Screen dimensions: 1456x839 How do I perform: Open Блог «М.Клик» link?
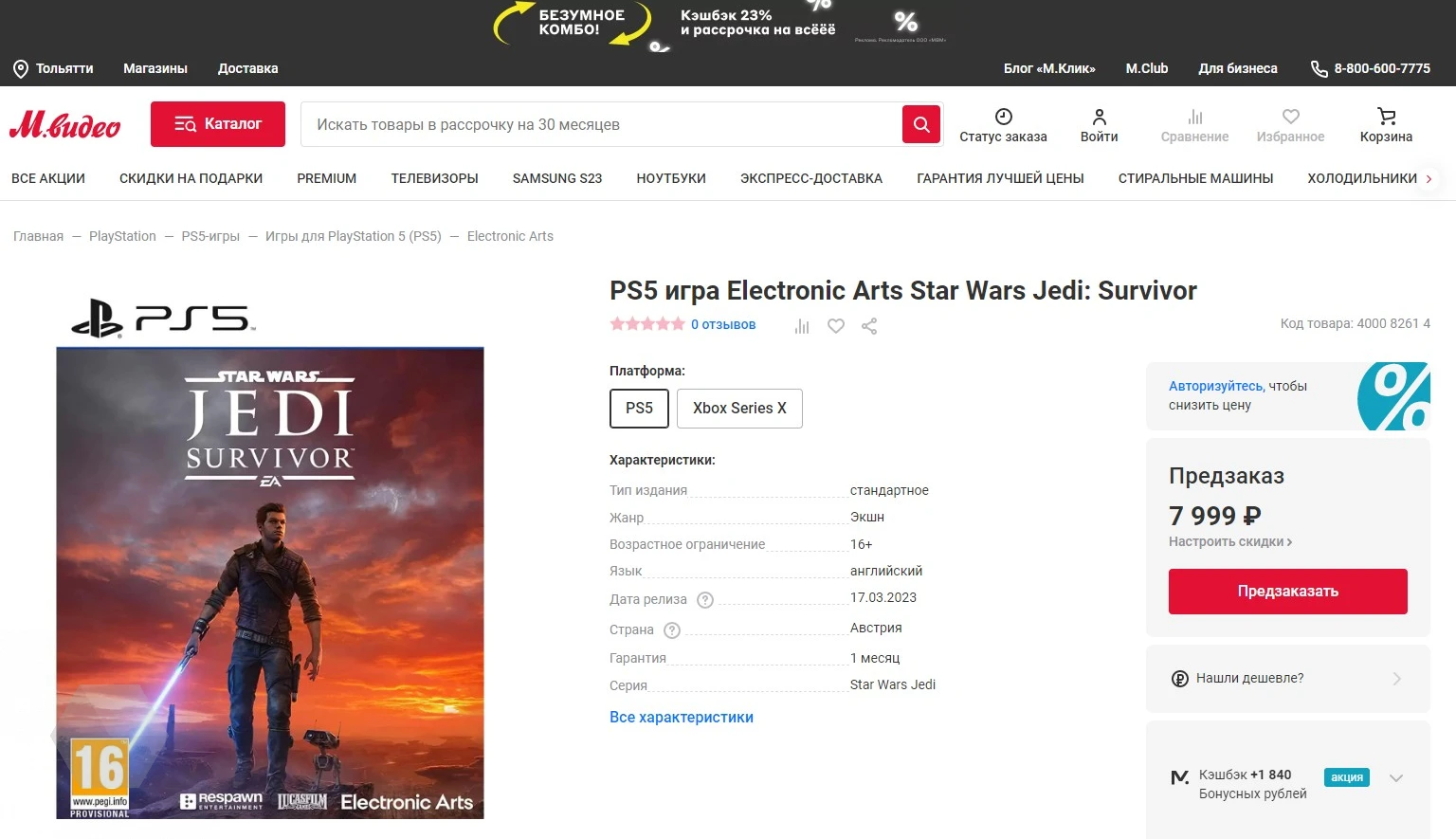click(x=1049, y=68)
